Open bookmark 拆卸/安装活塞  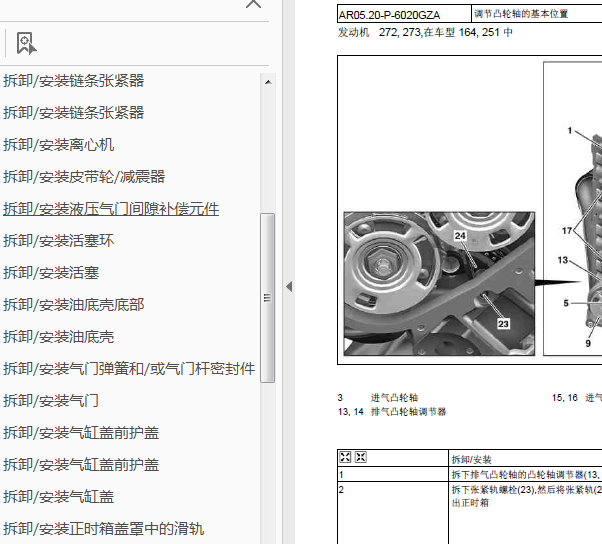pyautogui.click(x=51, y=273)
